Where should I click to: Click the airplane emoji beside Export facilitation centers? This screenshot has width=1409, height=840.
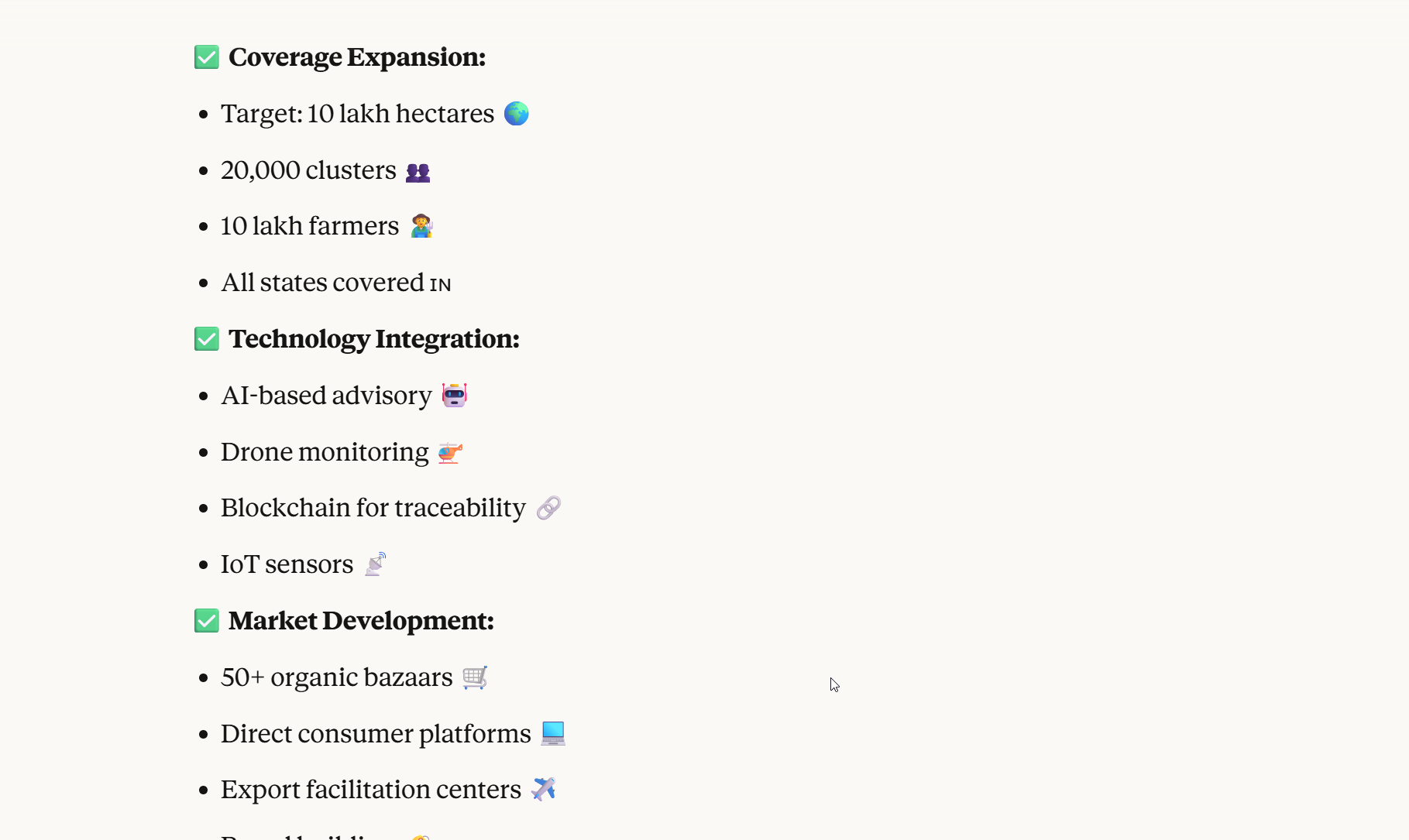pos(544,789)
